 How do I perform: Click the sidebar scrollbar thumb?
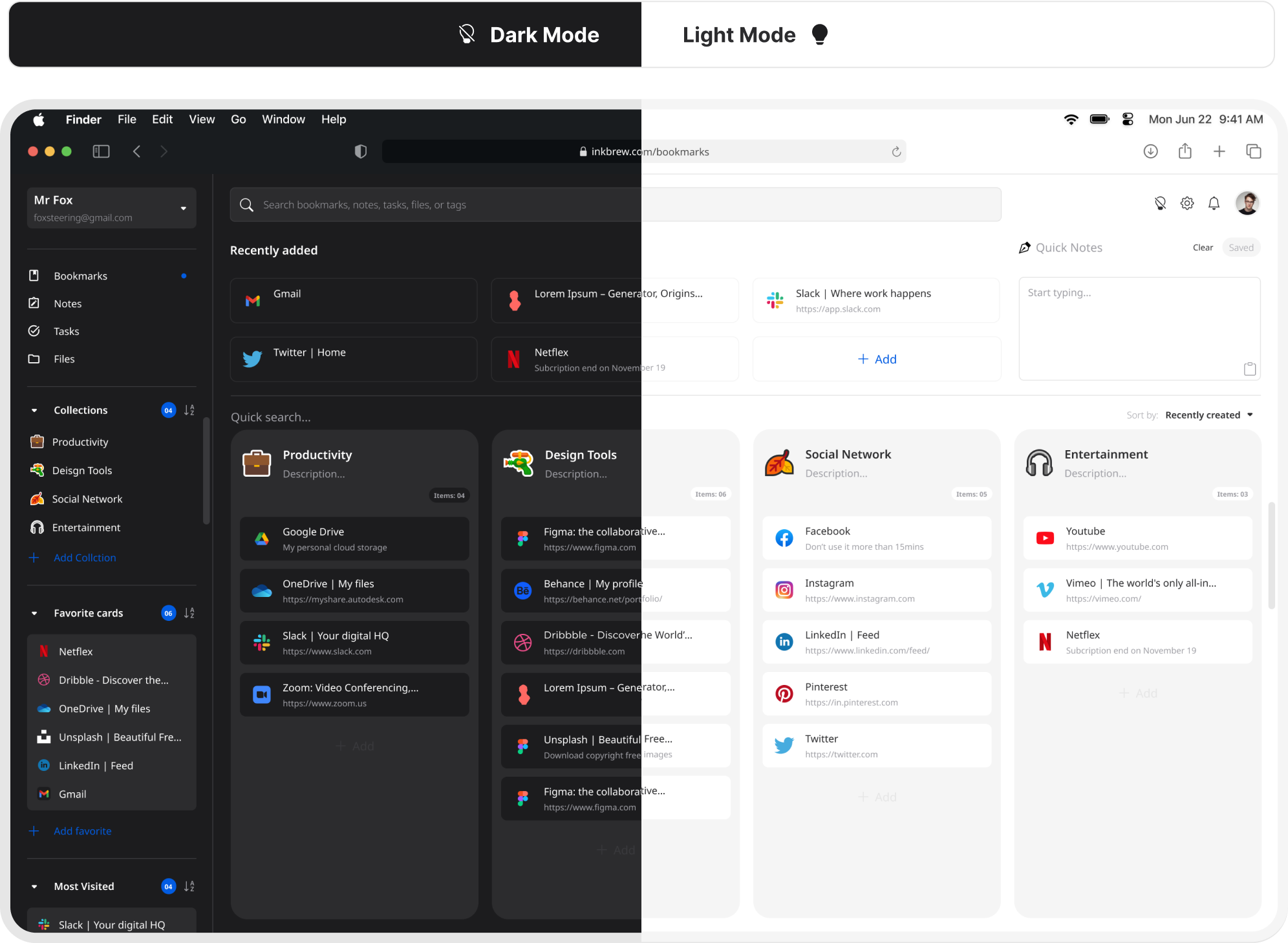click(206, 471)
